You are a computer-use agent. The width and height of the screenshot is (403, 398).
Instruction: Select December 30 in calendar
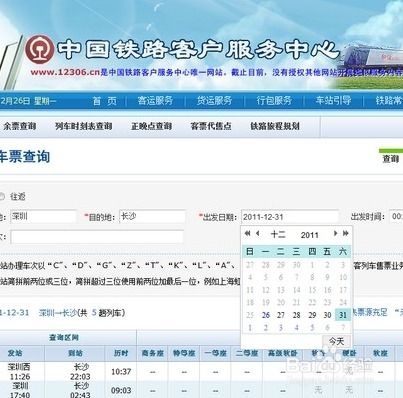(327, 315)
